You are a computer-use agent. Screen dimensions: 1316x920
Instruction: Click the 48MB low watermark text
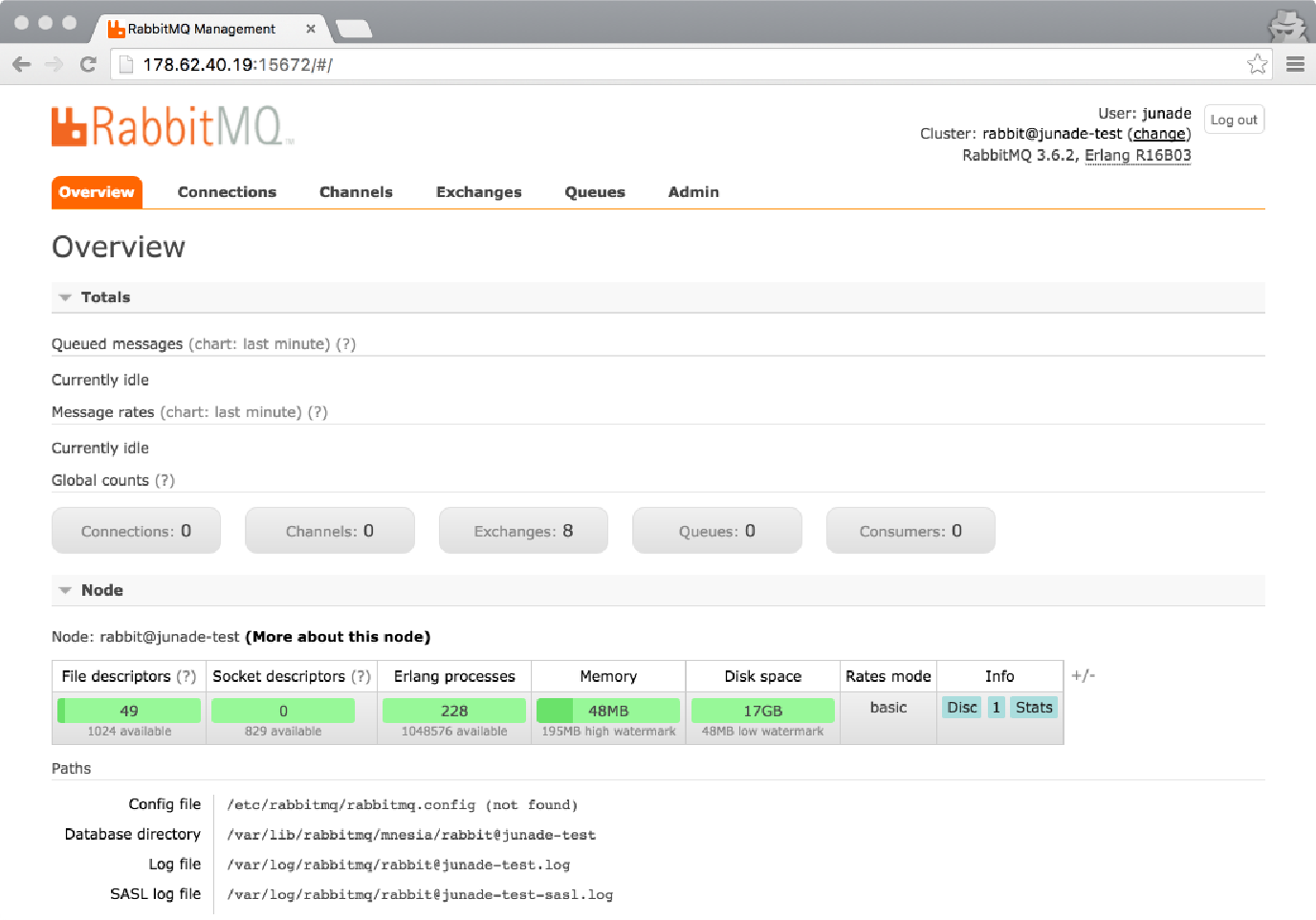763,732
